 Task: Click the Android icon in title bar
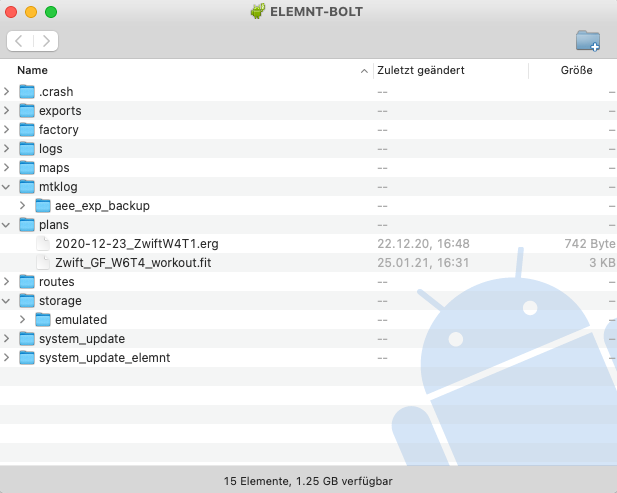(258, 12)
